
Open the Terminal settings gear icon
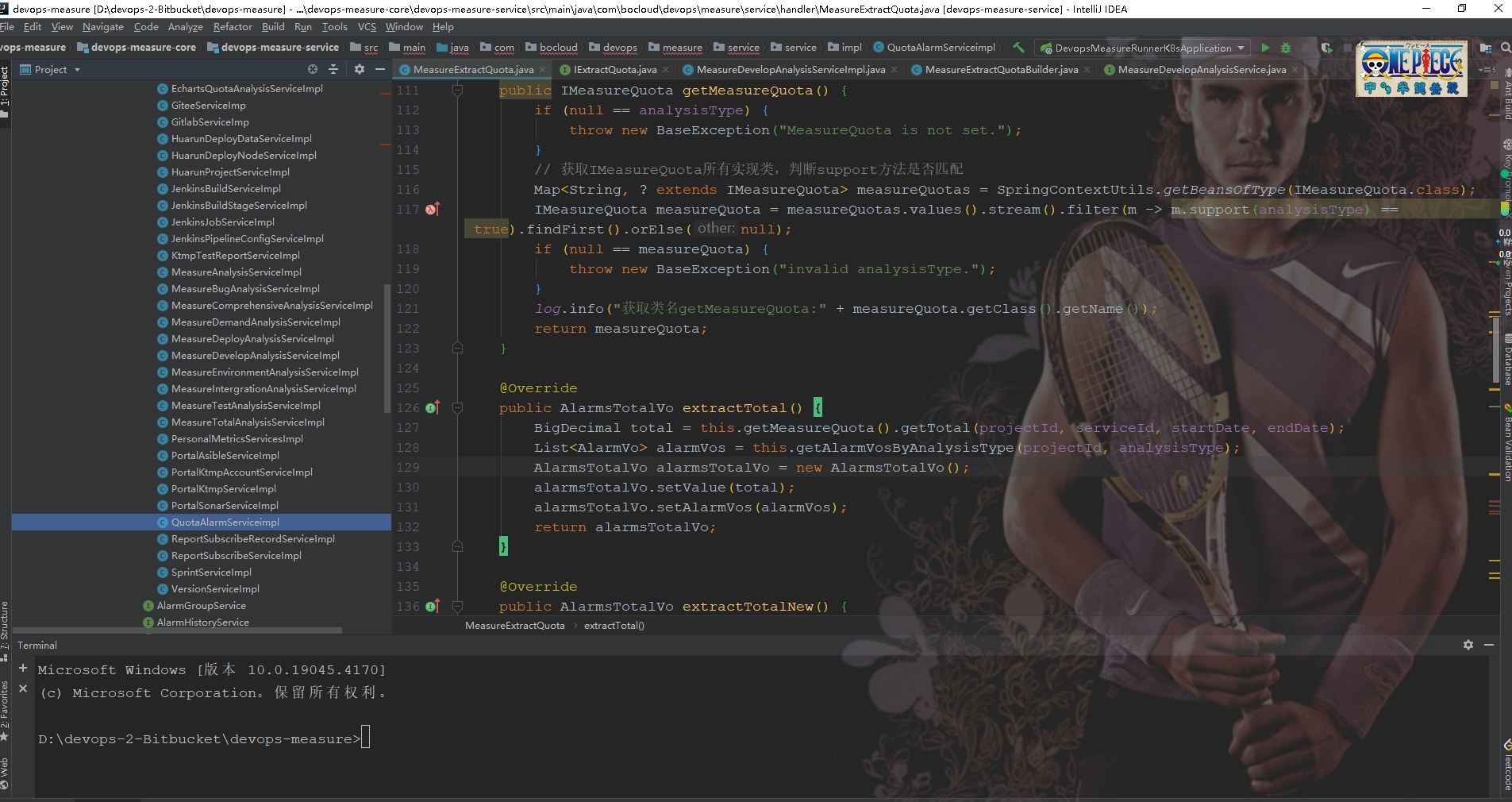pos(1468,645)
